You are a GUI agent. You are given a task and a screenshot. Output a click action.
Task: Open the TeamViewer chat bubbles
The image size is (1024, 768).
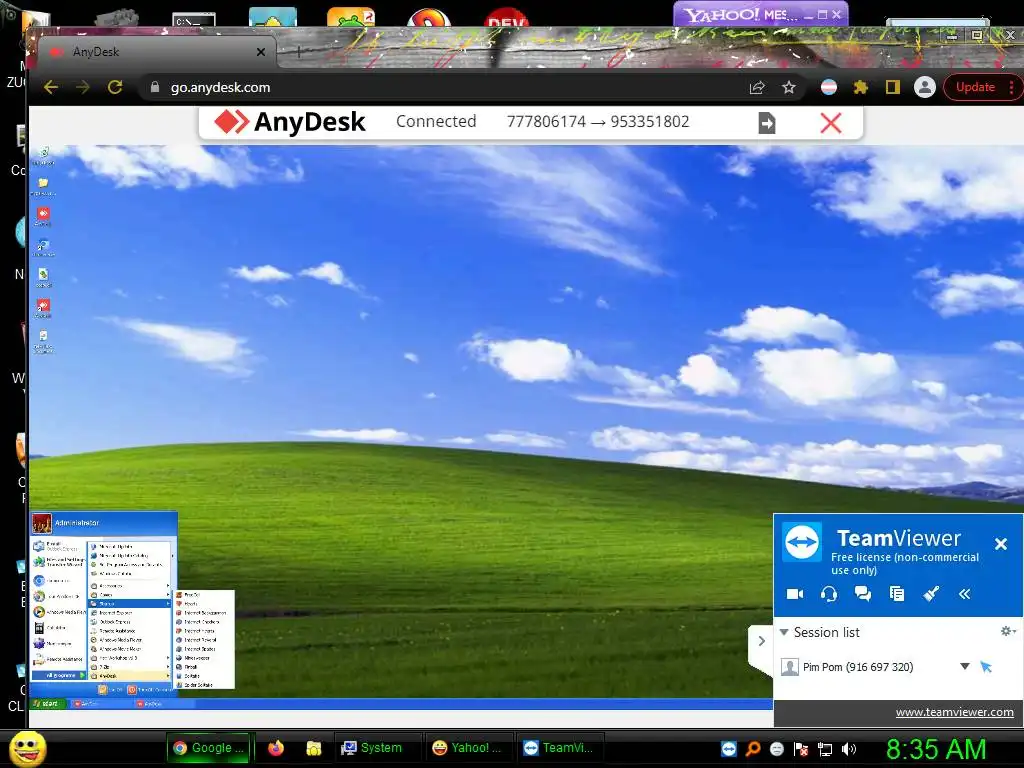tap(863, 594)
